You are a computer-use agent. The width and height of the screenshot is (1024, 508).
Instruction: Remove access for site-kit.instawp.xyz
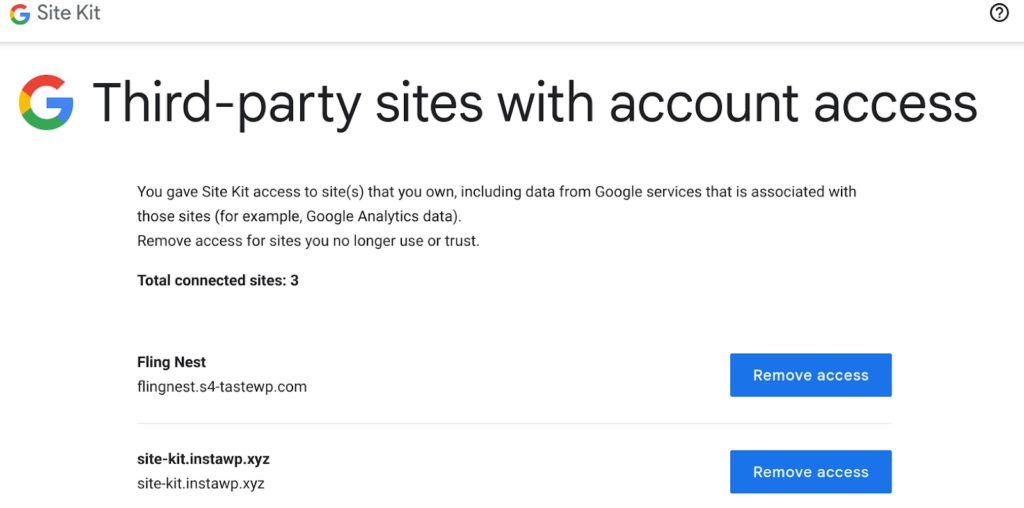(x=810, y=471)
